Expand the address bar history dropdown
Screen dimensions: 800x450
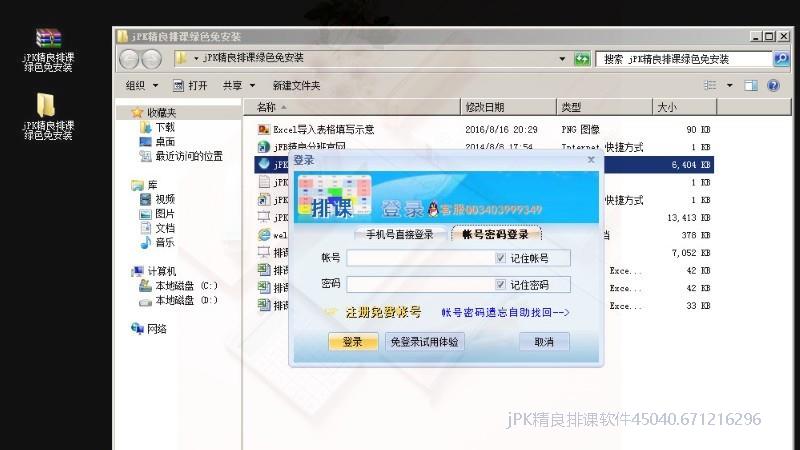click(562, 59)
